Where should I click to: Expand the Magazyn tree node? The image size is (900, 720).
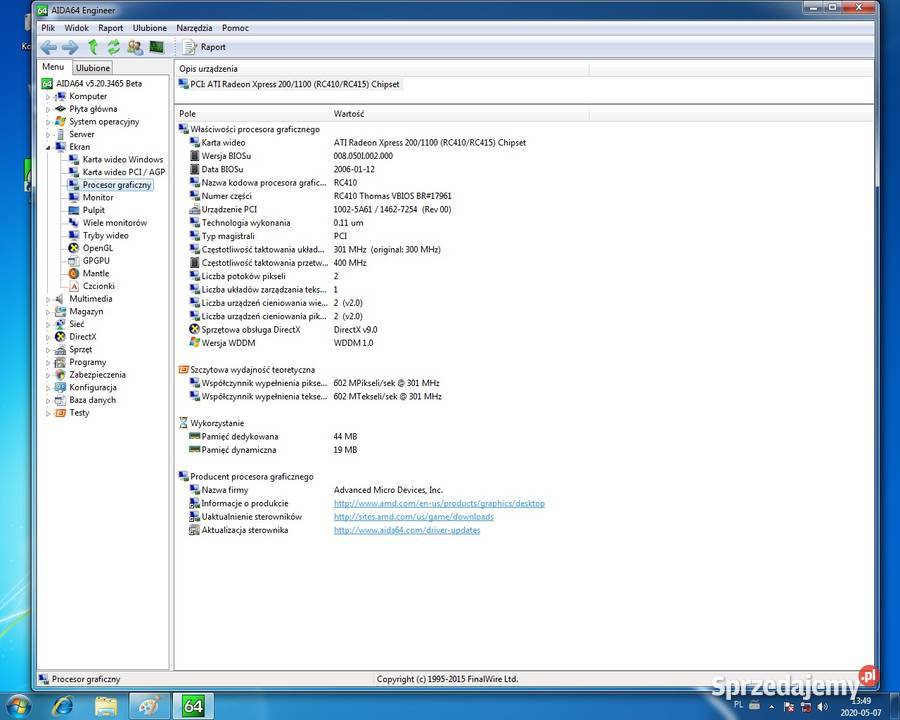(x=48, y=312)
